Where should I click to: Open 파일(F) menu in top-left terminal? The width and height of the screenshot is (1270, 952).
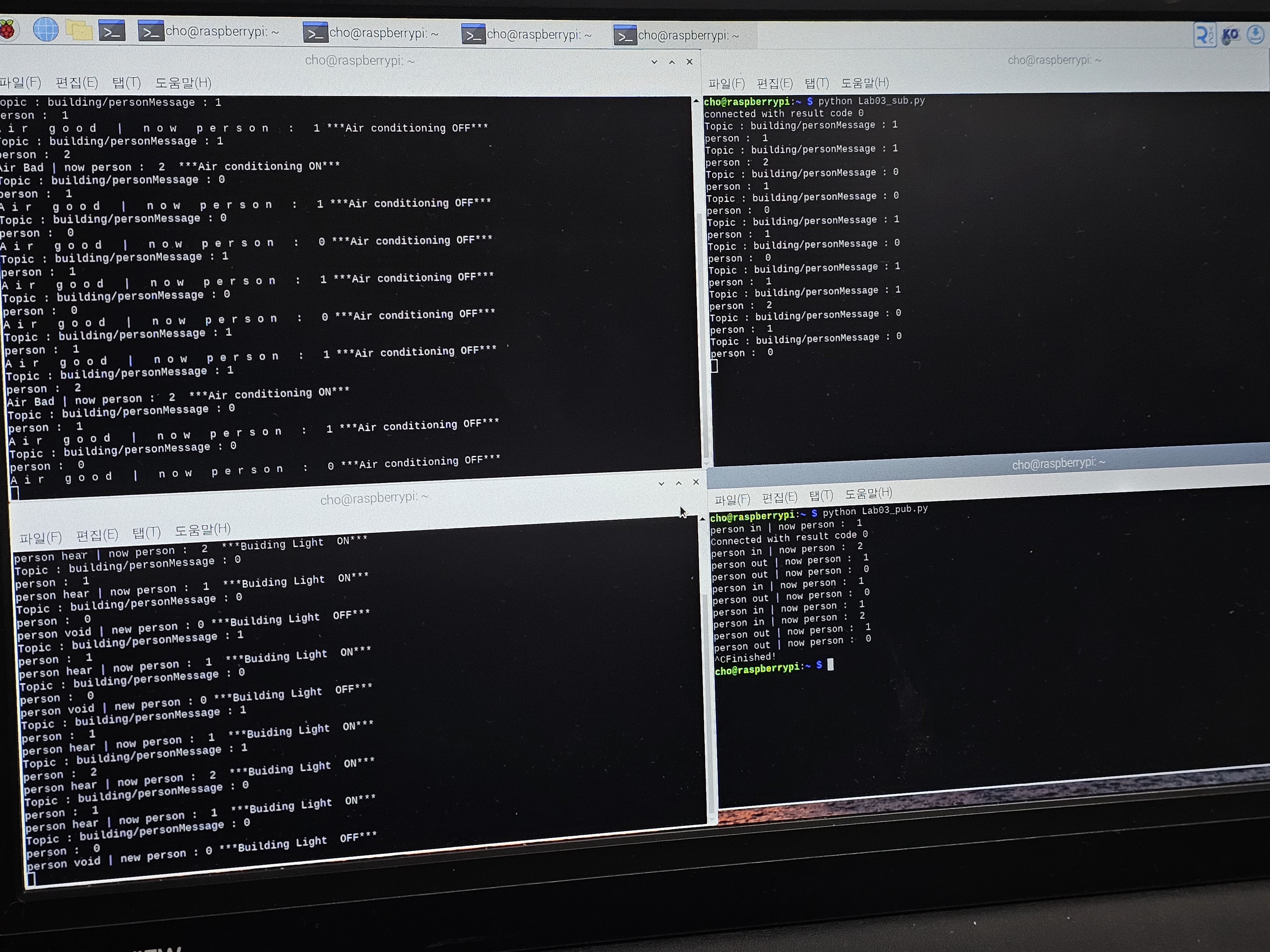click(21, 83)
